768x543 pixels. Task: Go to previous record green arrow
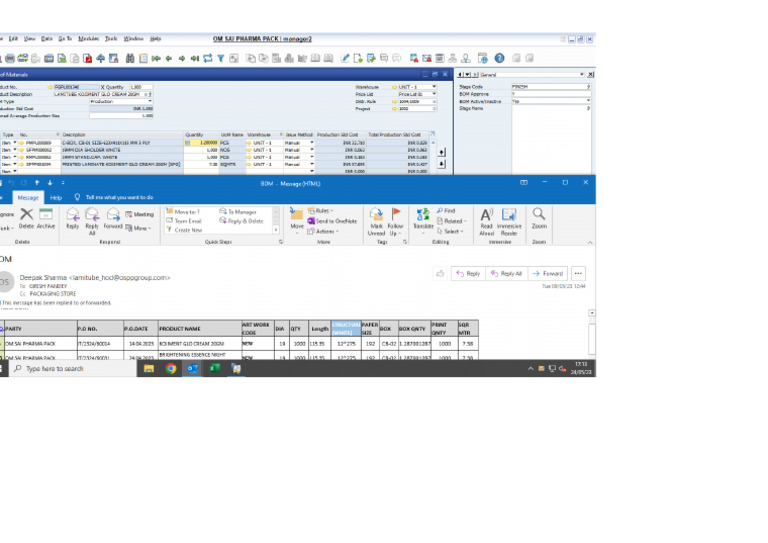(x=169, y=59)
